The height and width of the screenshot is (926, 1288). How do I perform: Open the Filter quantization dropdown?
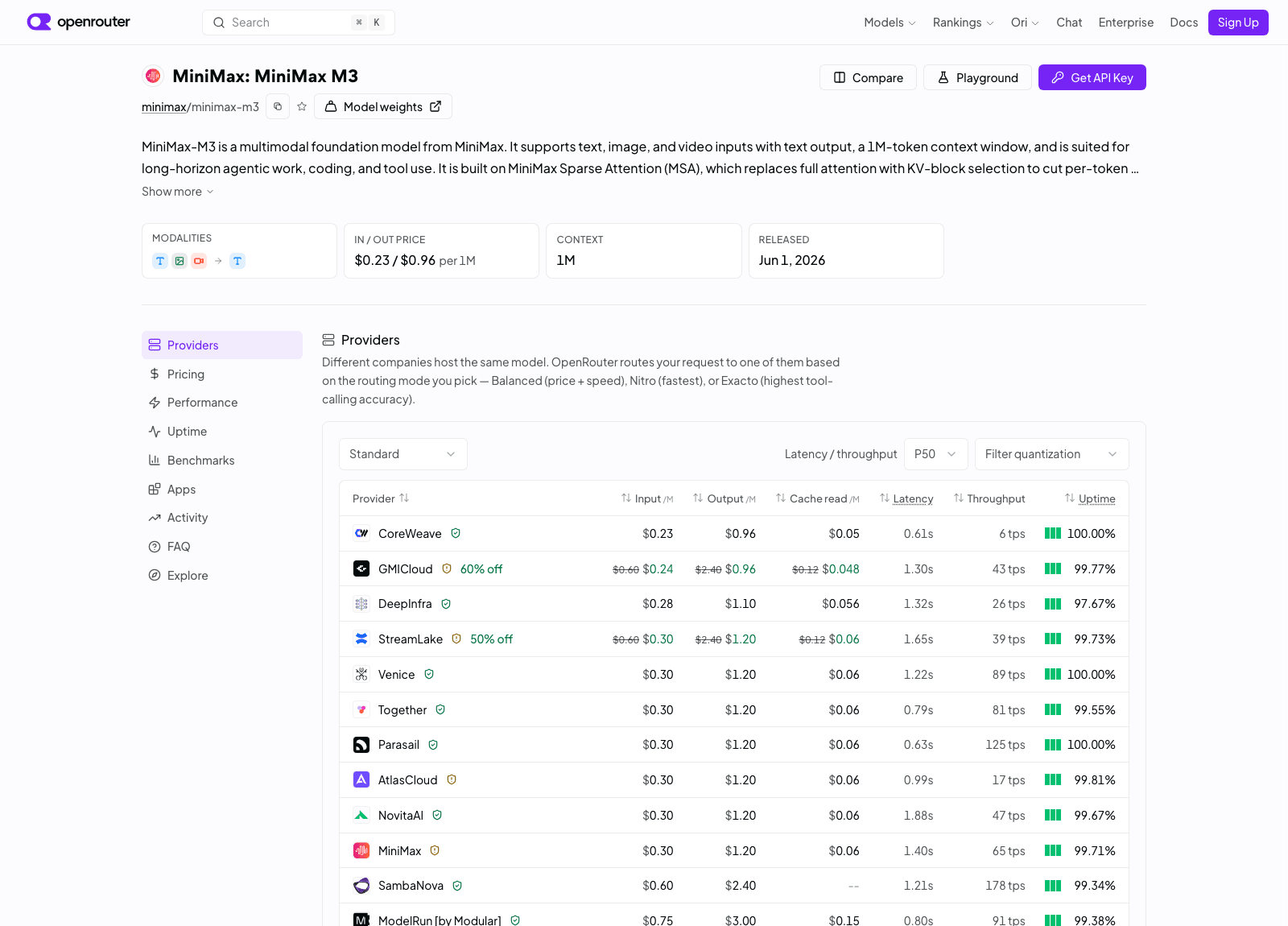(1051, 454)
